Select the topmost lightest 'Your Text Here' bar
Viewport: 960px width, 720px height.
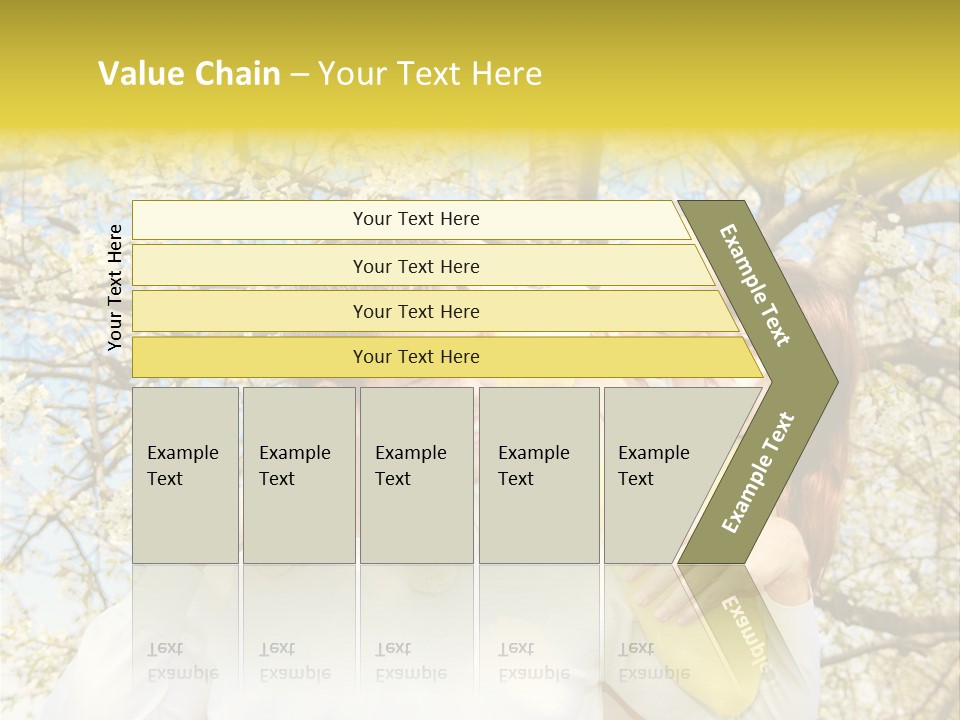click(x=416, y=219)
